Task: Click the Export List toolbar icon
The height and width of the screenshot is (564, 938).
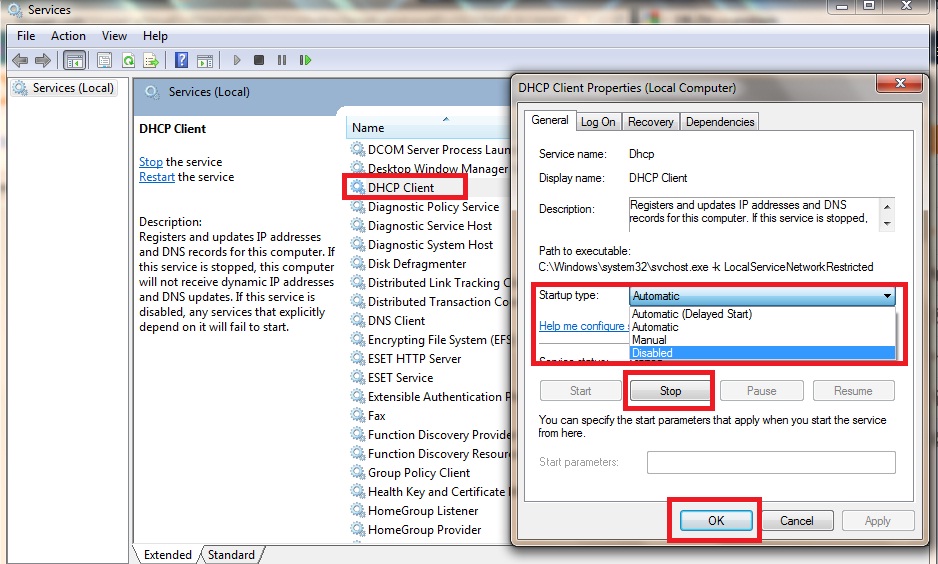Action: [151, 60]
